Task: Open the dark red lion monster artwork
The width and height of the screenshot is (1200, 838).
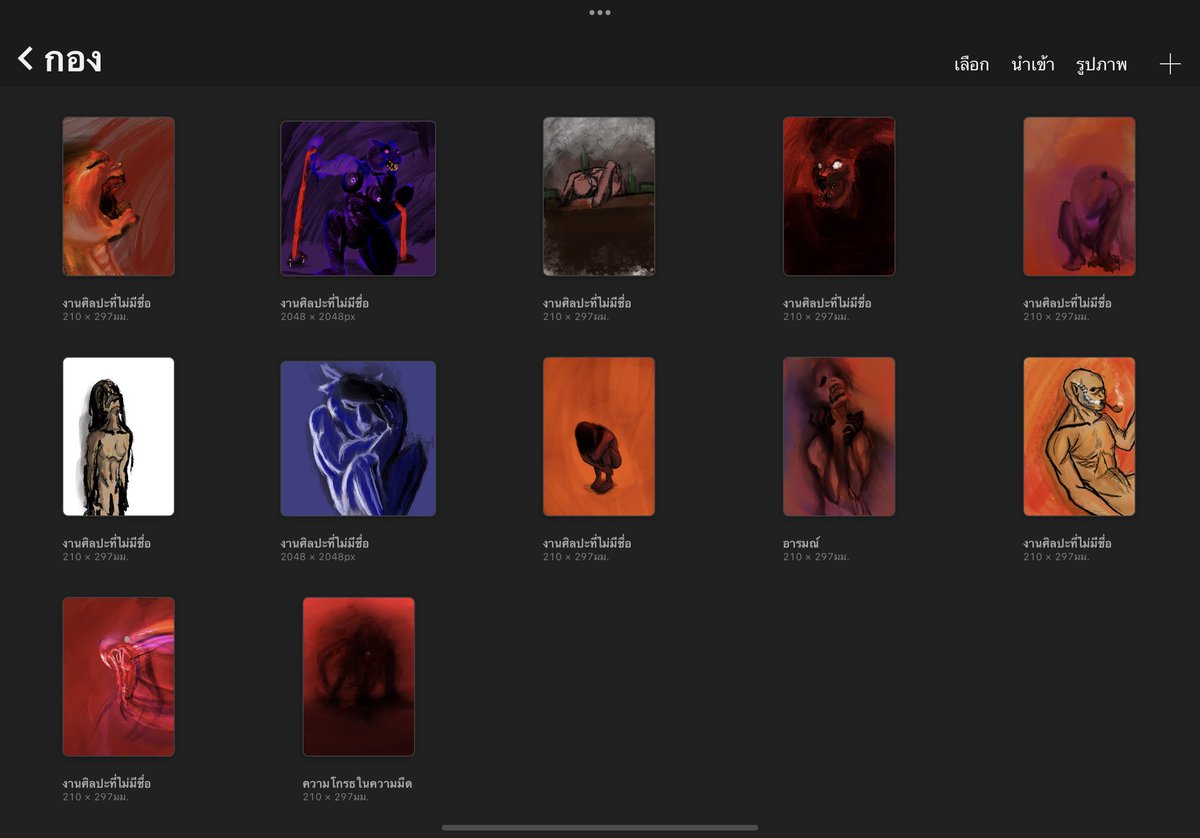Action: [x=839, y=196]
